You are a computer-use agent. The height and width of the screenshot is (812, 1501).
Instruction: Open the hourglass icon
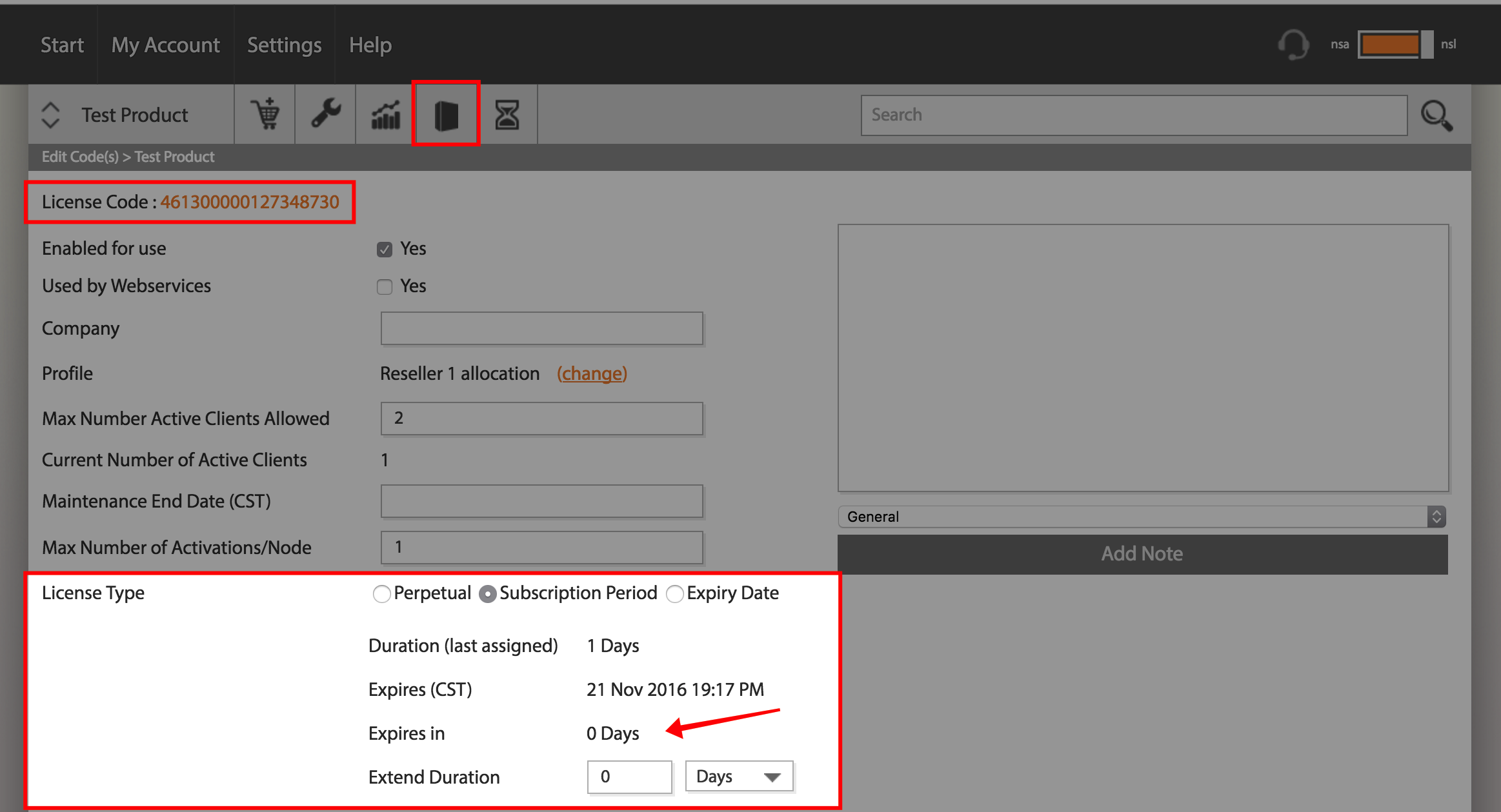[x=507, y=115]
